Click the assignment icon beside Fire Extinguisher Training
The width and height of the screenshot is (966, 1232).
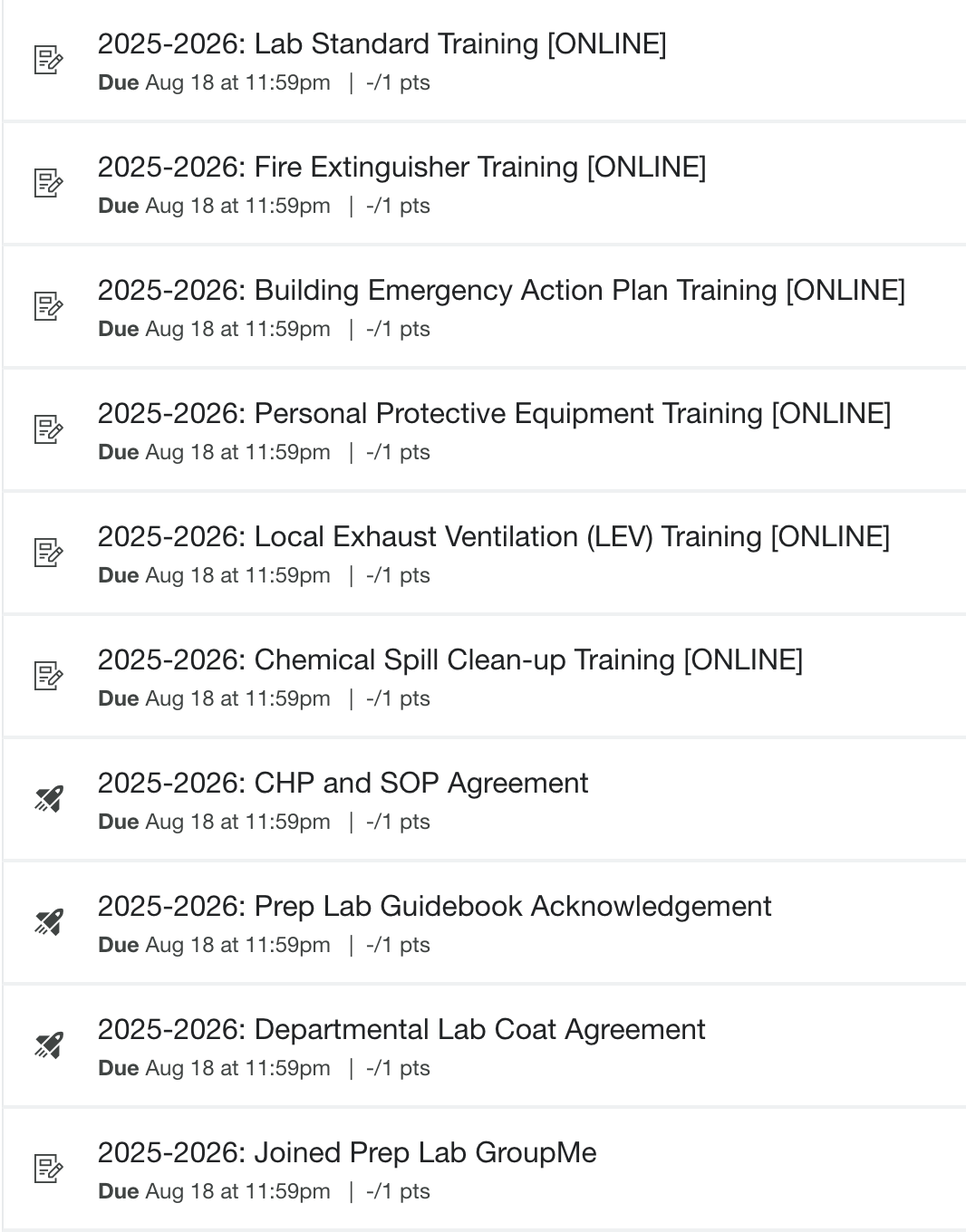click(x=48, y=184)
